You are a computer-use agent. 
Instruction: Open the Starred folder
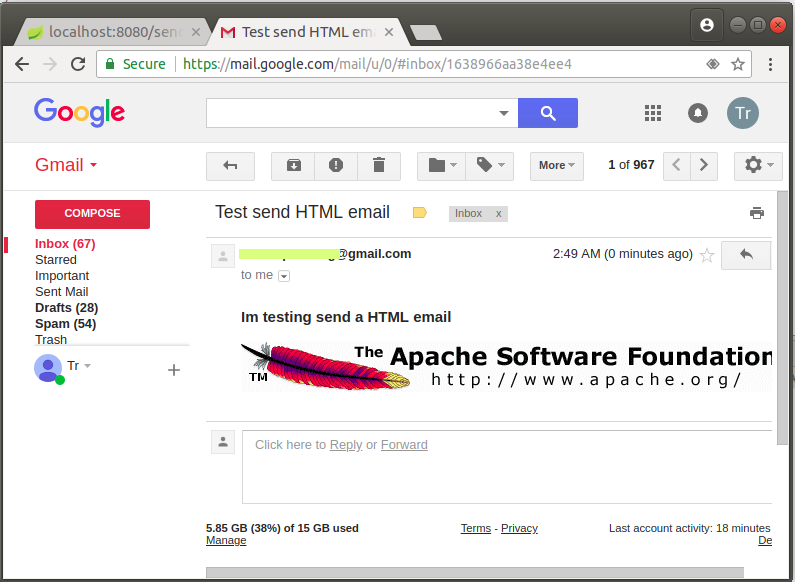(x=56, y=260)
